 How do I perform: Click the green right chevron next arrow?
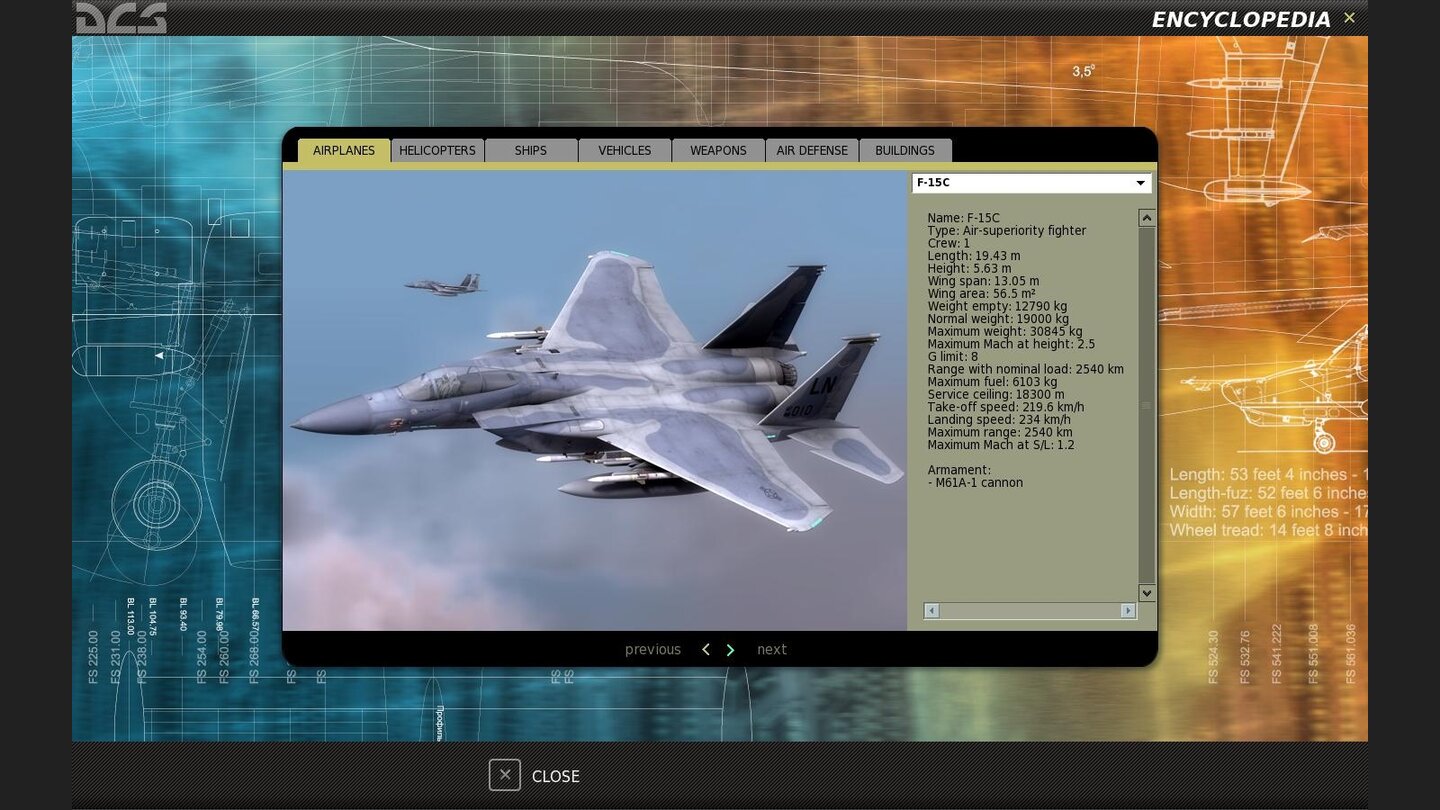click(x=730, y=649)
